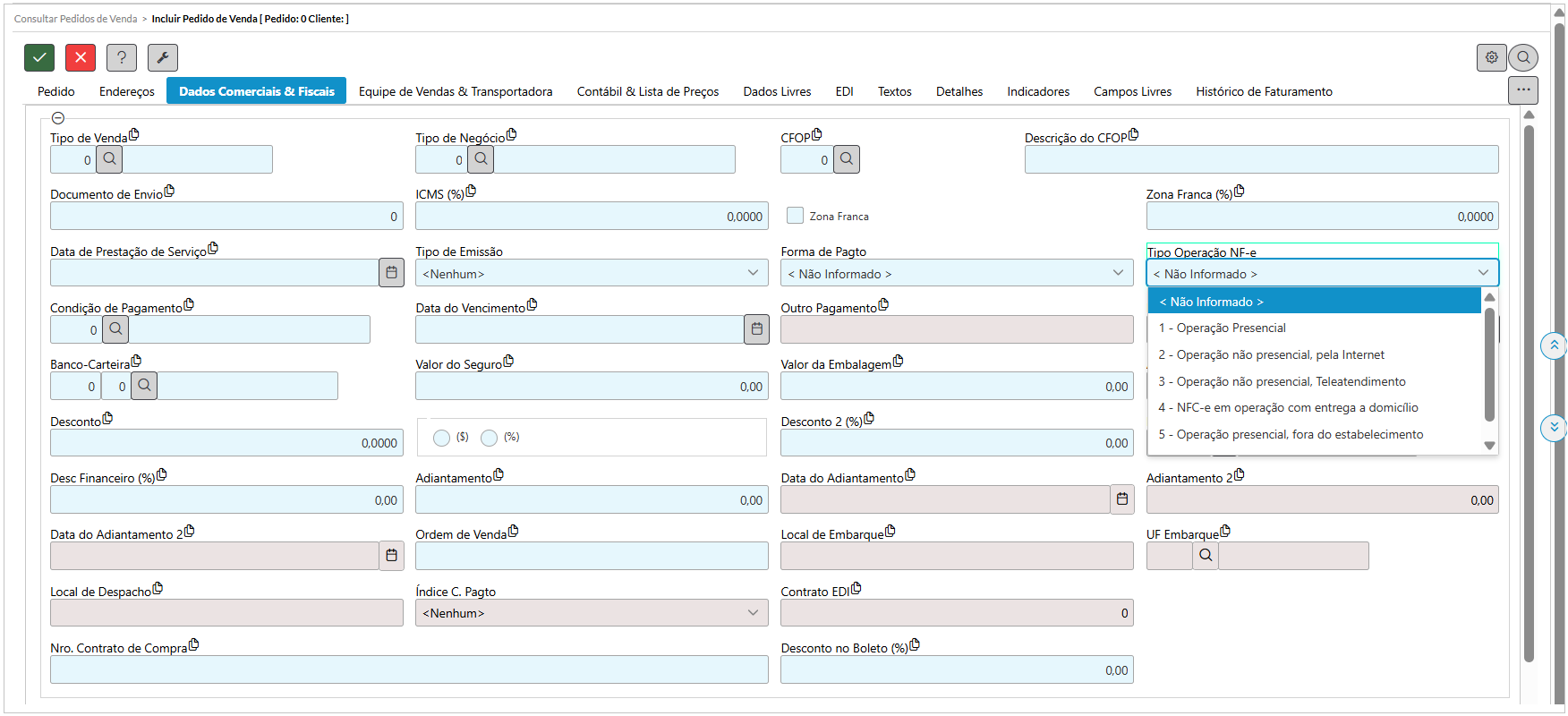
Task: Click the green confirm checkmark button
Action: 39,57
